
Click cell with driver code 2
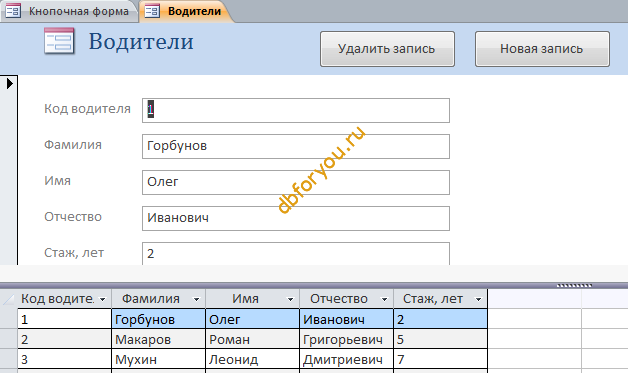(64, 339)
